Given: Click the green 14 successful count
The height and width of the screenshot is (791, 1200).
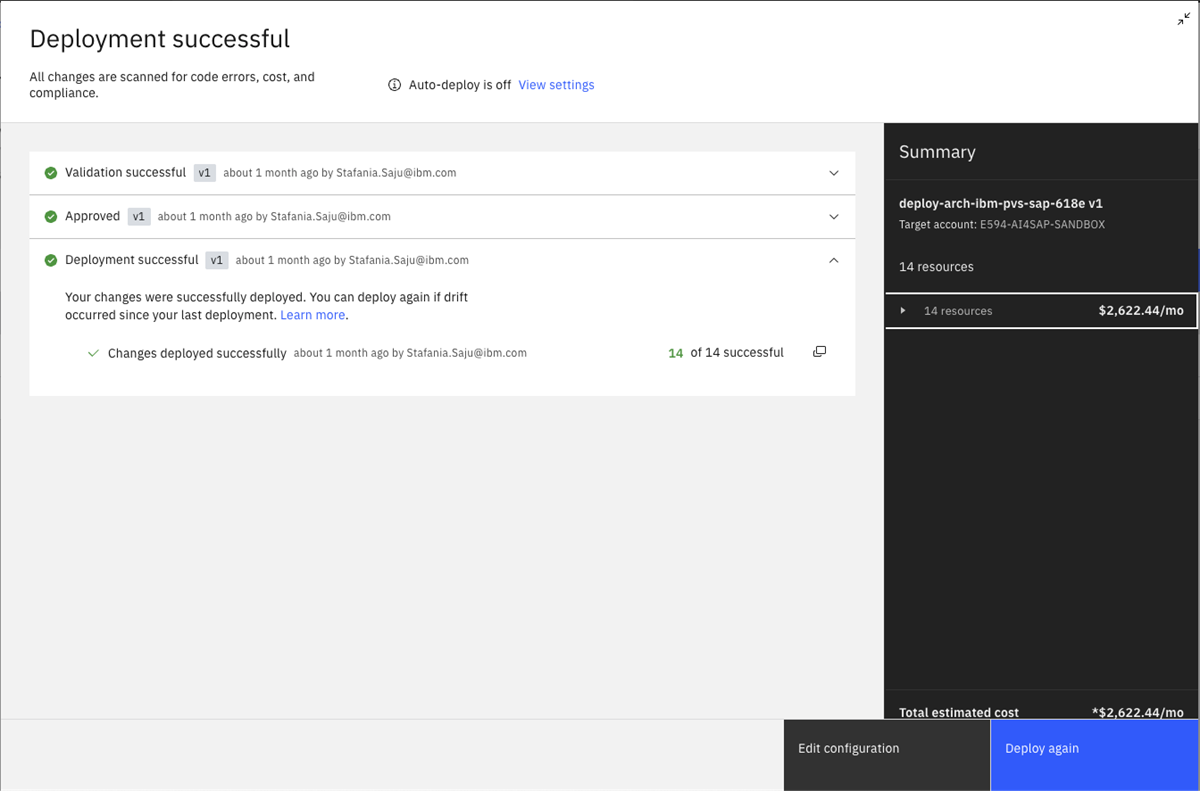Looking at the screenshot, I should coord(676,353).
